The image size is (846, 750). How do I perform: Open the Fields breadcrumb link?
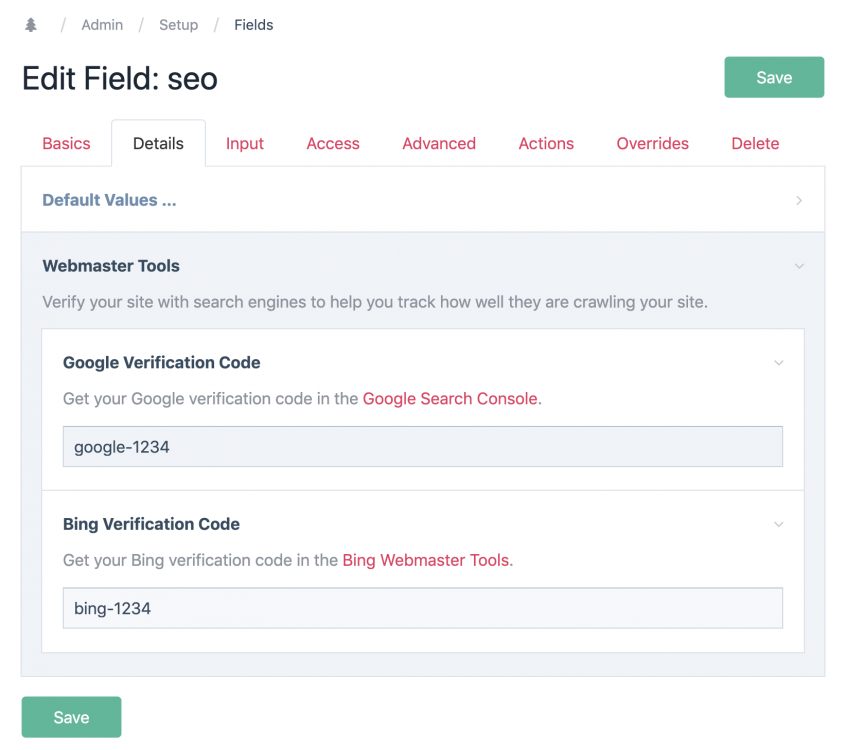click(x=253, y=24)
